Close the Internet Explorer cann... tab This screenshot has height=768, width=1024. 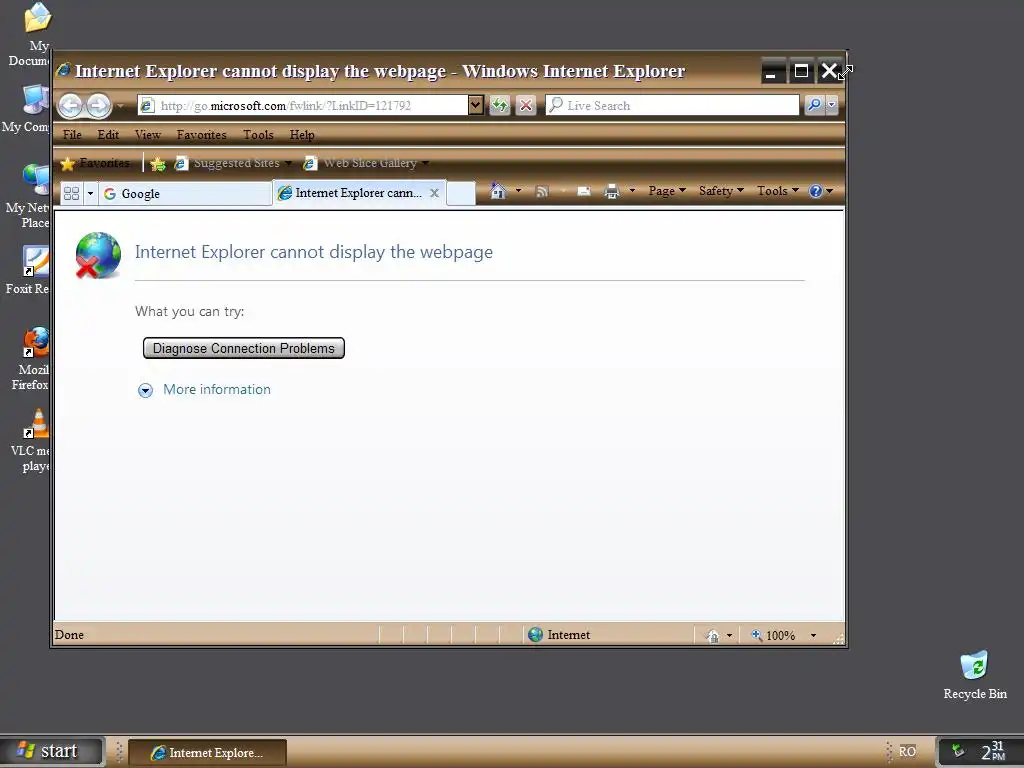coord(434,193)
